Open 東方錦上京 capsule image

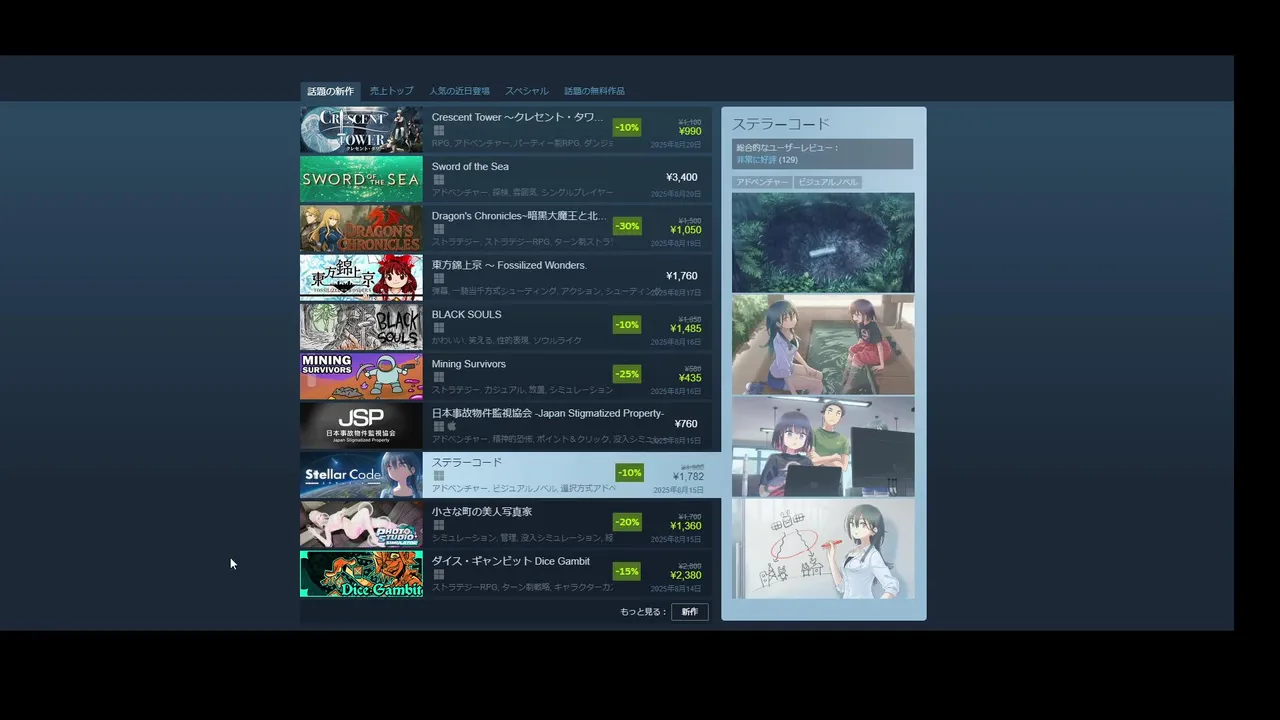(x=361, y=277)
